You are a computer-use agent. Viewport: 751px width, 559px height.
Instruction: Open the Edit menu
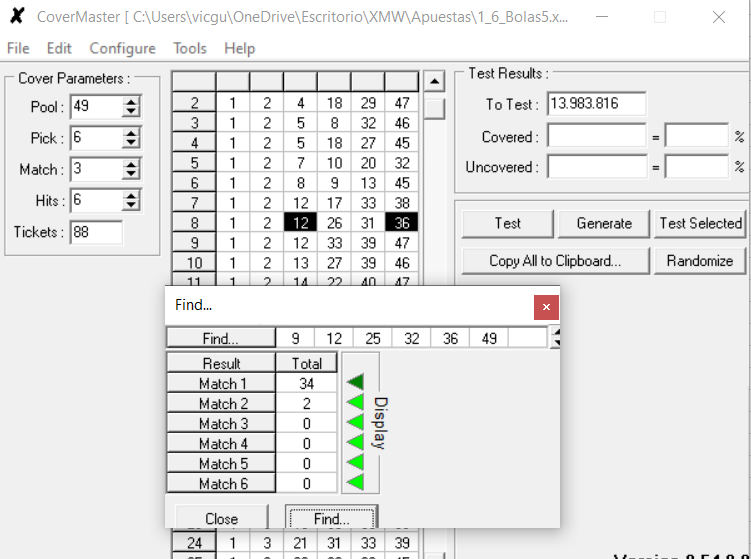coord(59,48)
